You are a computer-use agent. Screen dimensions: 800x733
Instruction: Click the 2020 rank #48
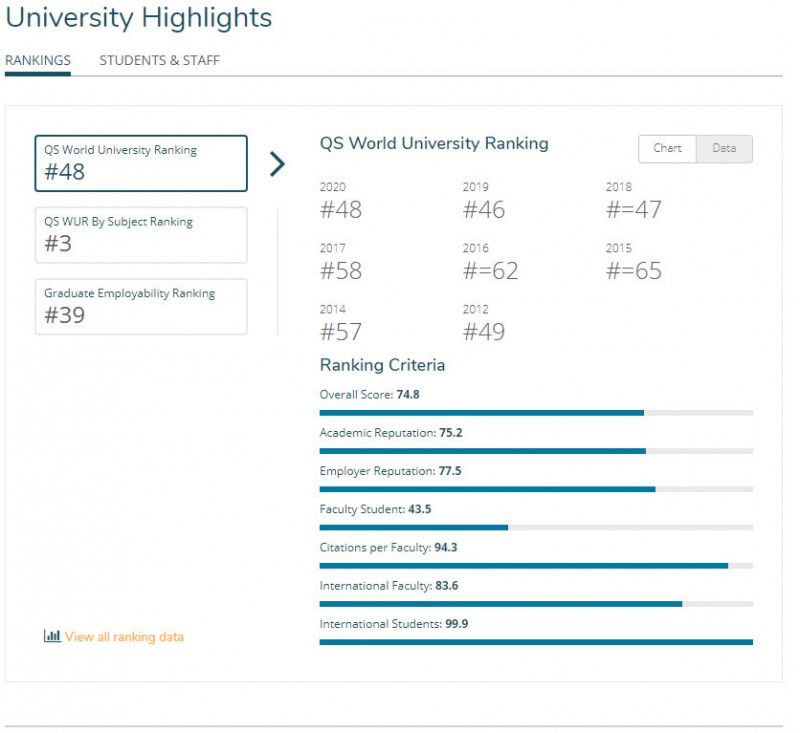[x=341, y=210]
